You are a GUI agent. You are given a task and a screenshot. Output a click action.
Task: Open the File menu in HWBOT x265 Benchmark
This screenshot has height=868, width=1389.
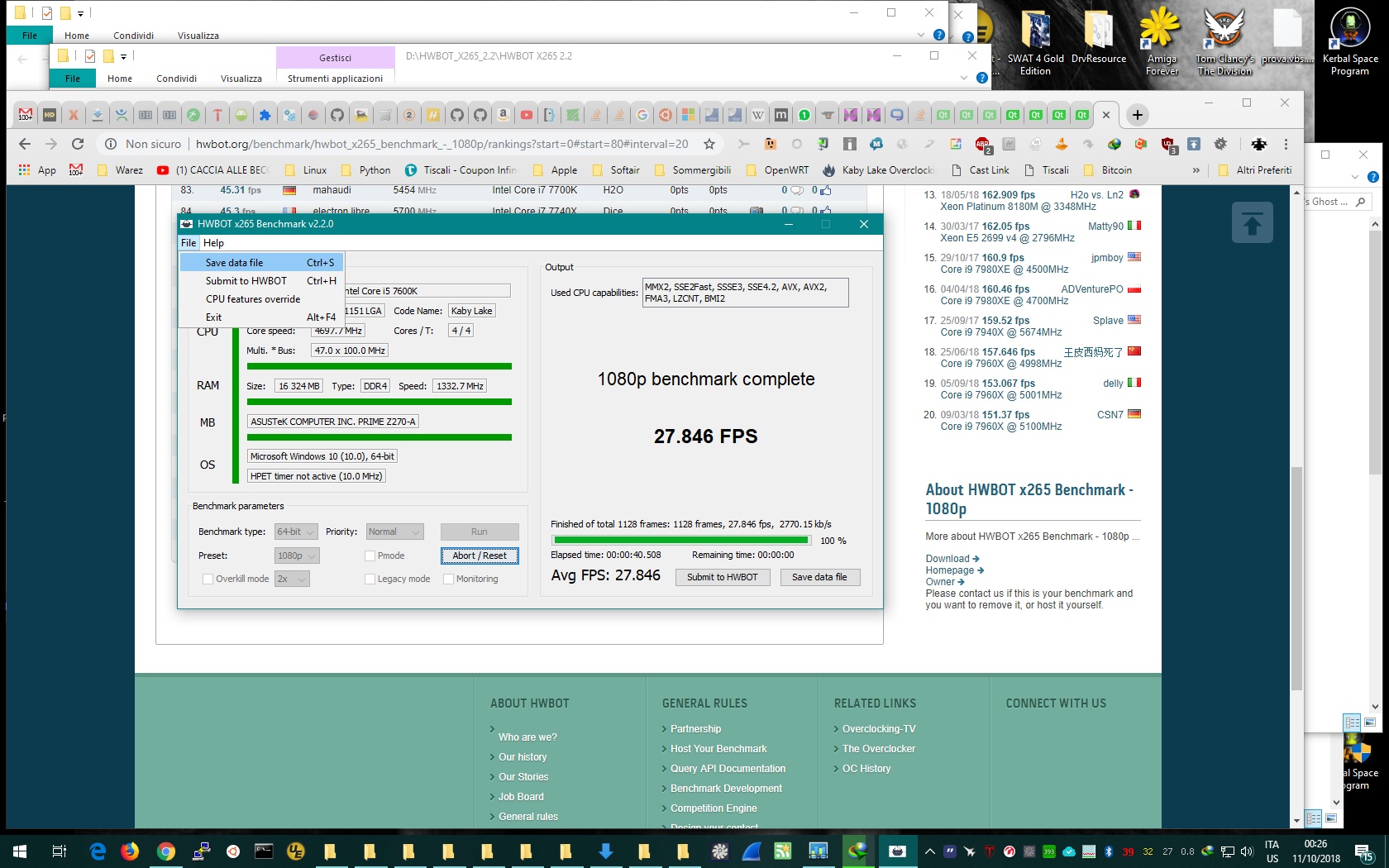(189, 243)
